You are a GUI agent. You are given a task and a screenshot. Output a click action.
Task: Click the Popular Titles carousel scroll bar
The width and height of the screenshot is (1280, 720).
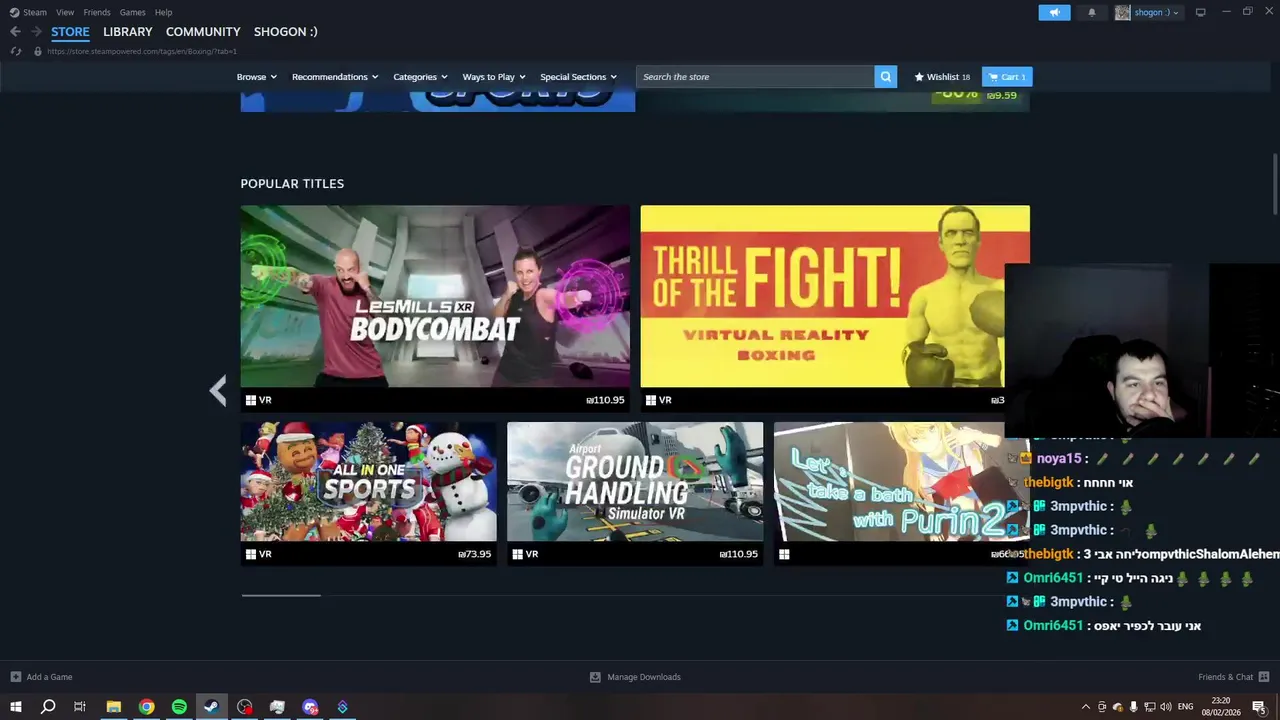pyautogui.click(x=281, y=595)
